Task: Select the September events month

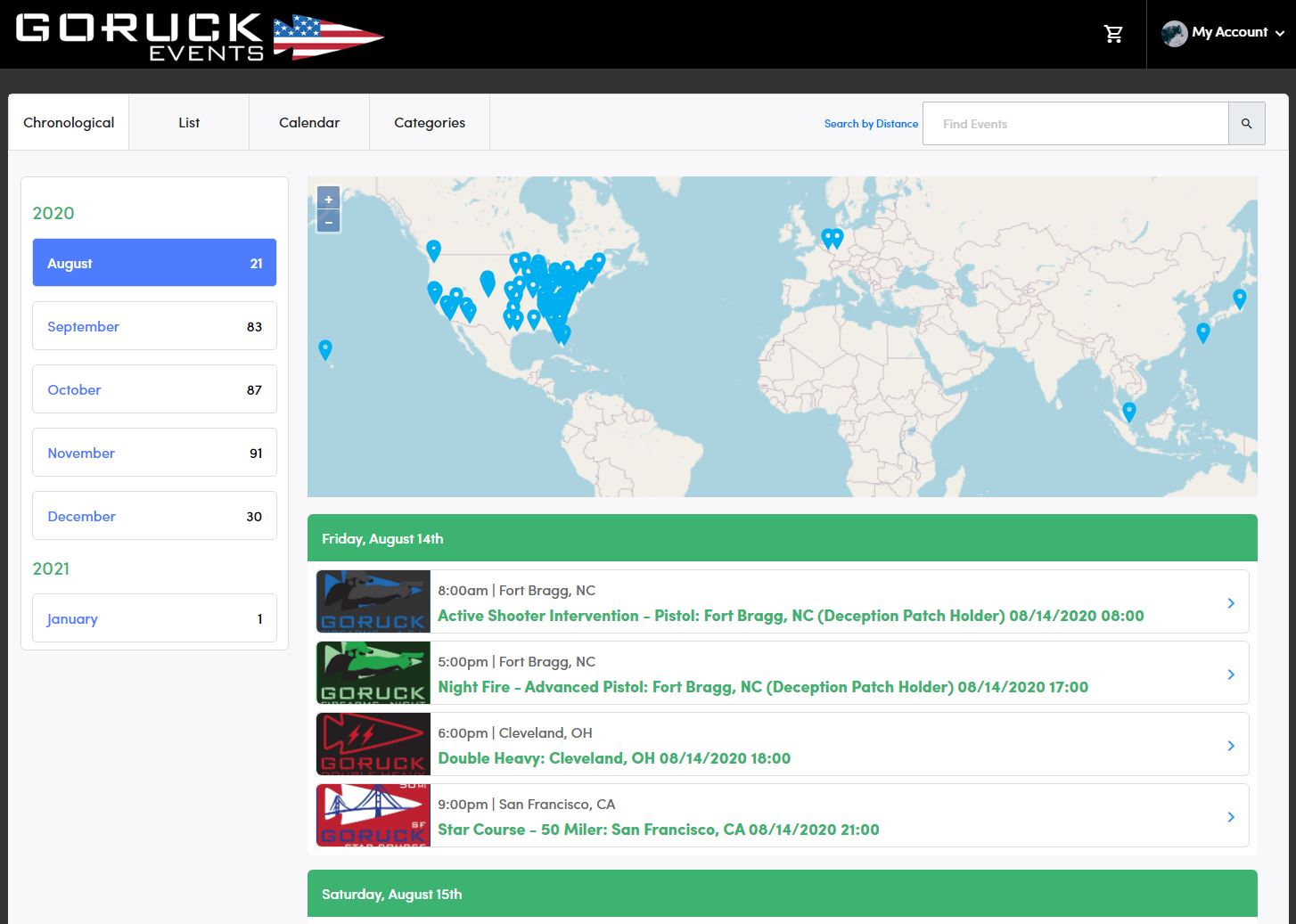Action: [x=154, y=326]
